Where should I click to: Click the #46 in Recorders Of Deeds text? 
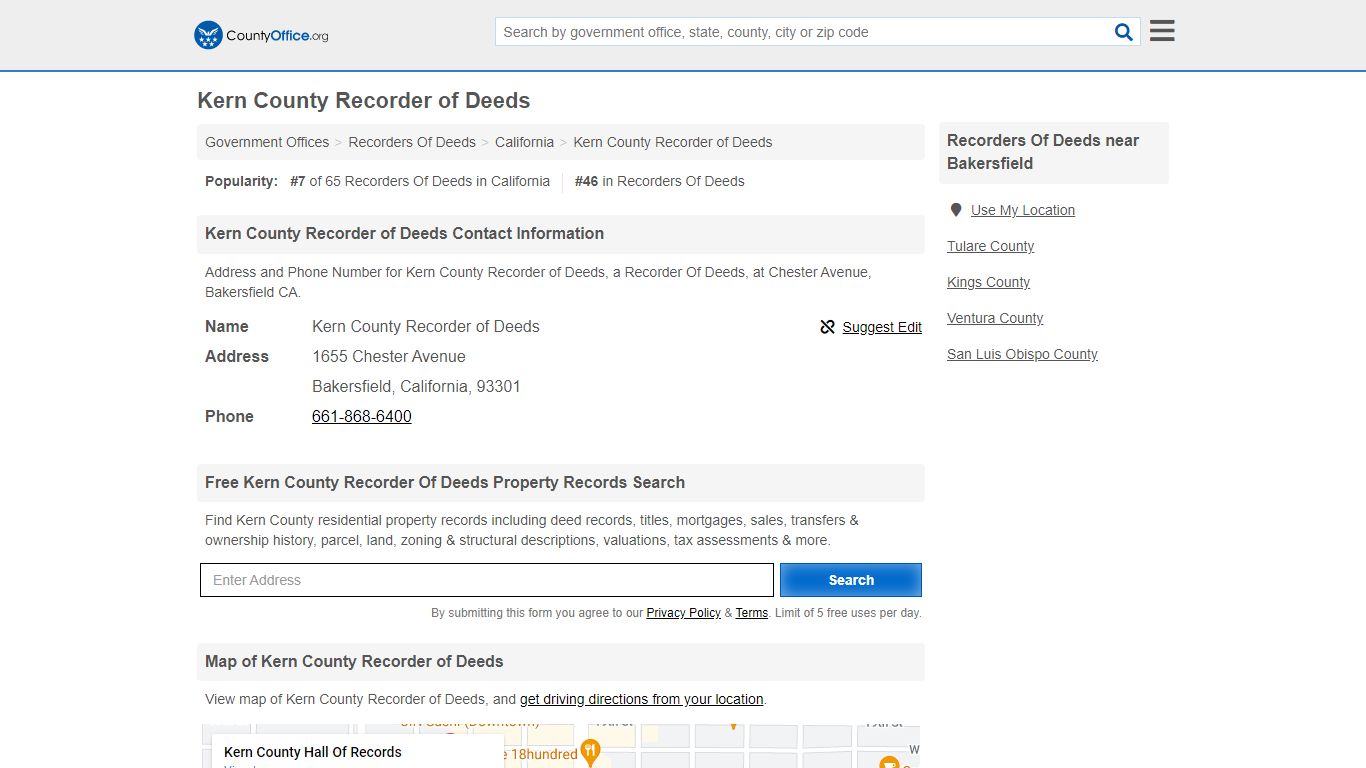[660, 181]
